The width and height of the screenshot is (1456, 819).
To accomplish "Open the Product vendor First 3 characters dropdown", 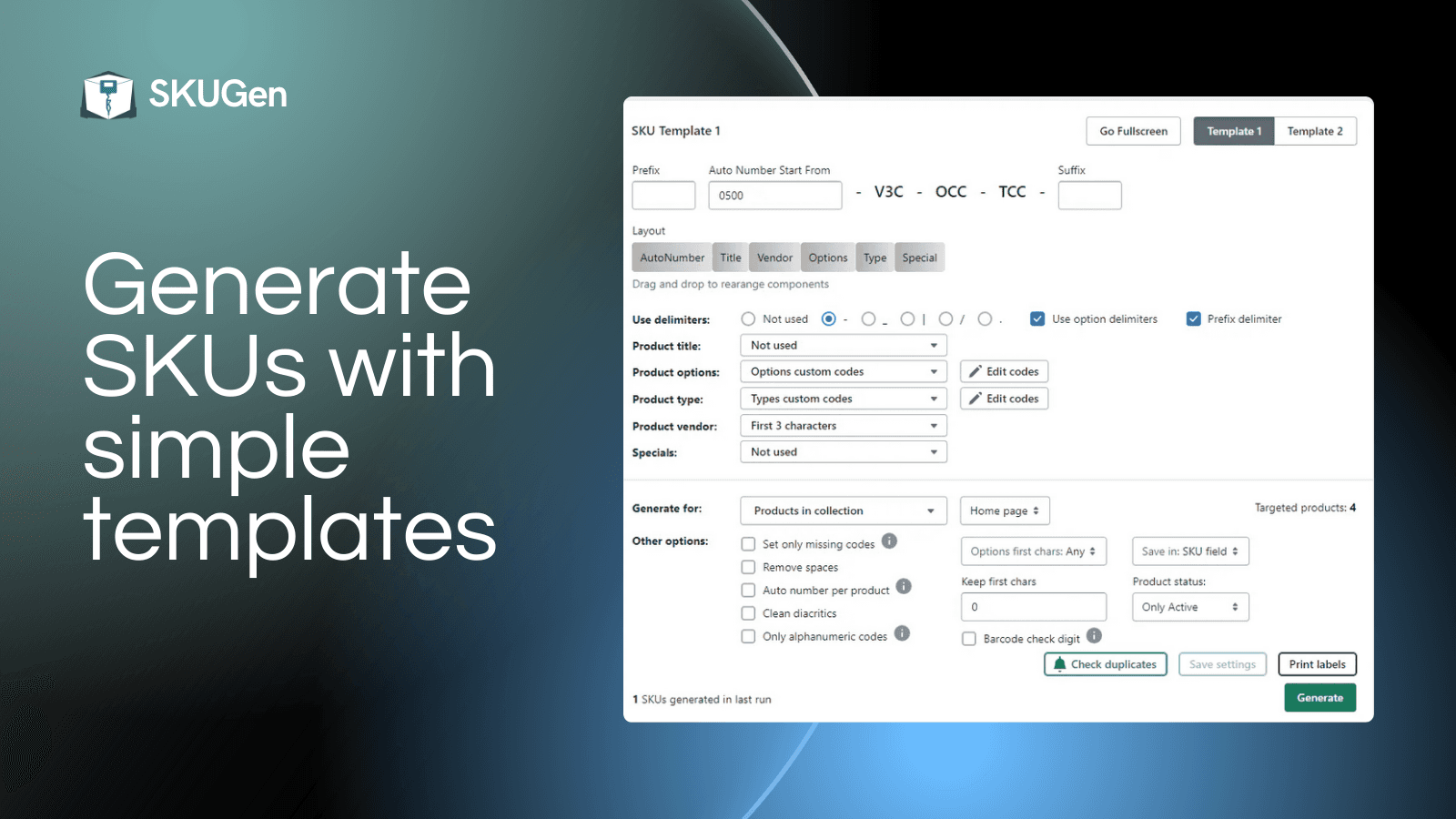I will point(844,426).
